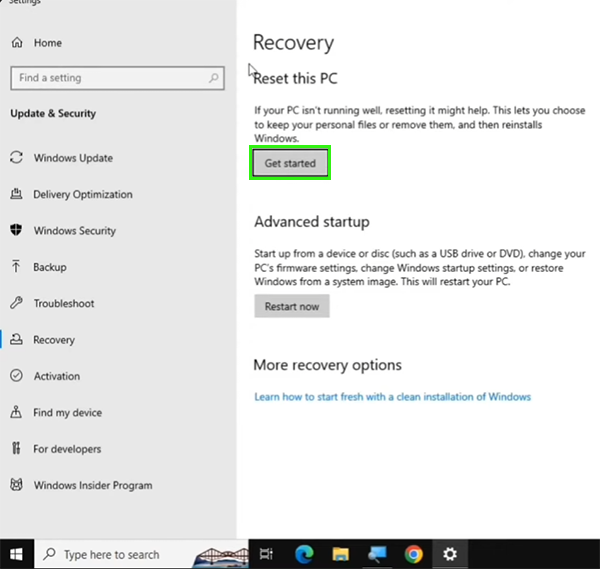
Task: Open File Explorer from taskbar
Action: [x=341, y=554]
